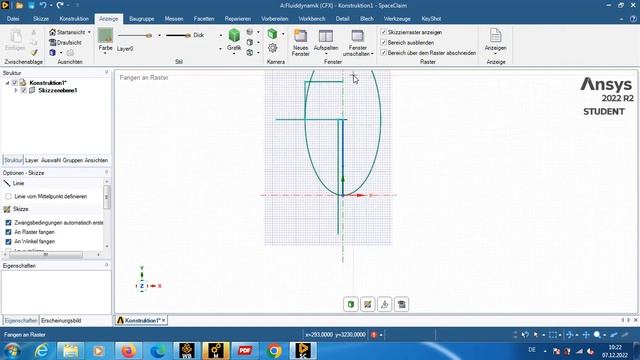This screenshot has height=360, width=640.
Task: Switch to the Reparieren ribbon tab
Action: pyautogui.click(x=238, y=19)
